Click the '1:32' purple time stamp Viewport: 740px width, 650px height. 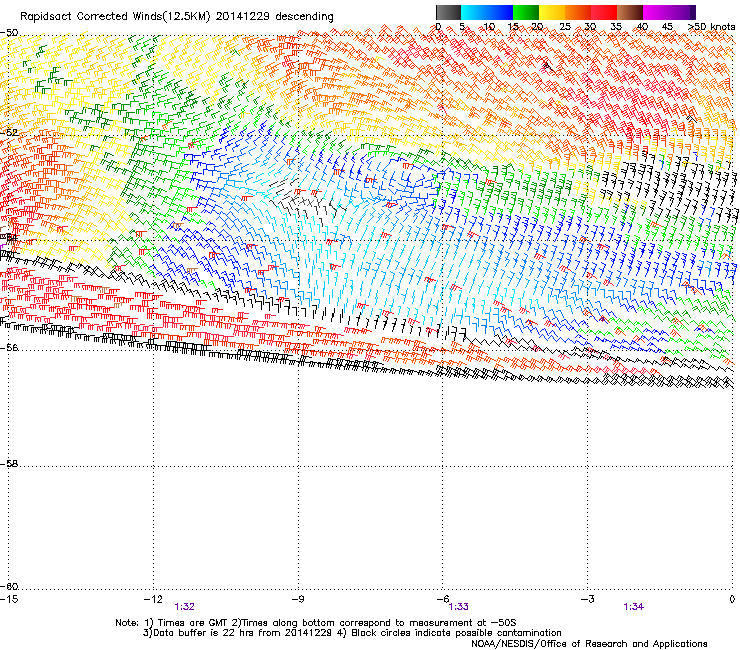click(184, 607)
